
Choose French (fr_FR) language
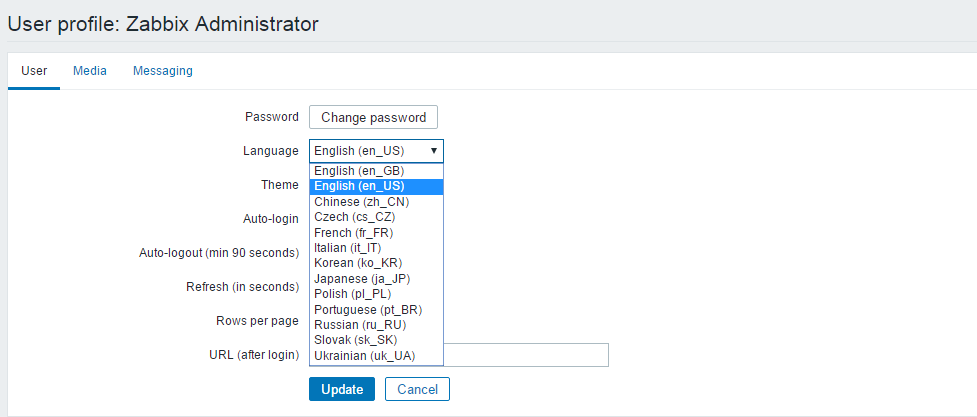[x=375, y=233]
